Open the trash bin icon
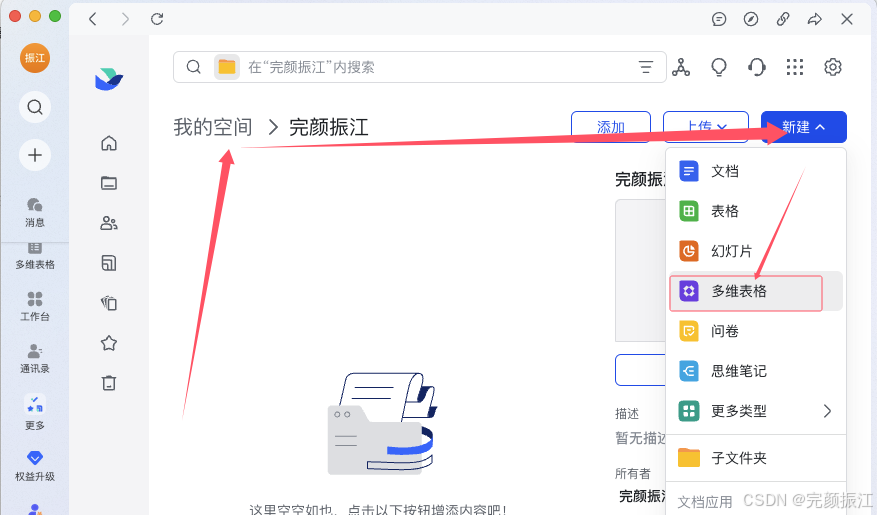 (109, 383)
